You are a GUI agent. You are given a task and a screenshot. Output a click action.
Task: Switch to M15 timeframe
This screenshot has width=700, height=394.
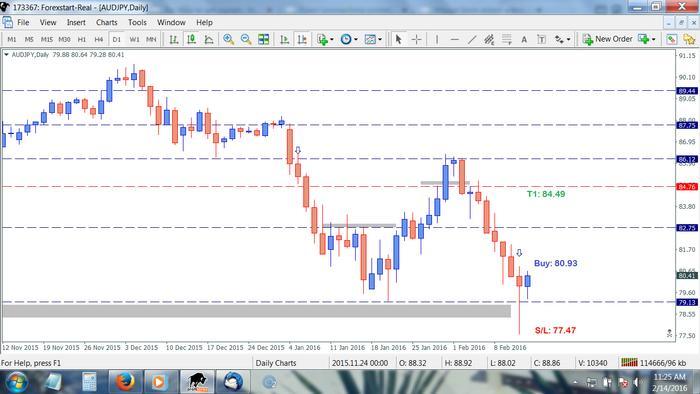[46, 39]
